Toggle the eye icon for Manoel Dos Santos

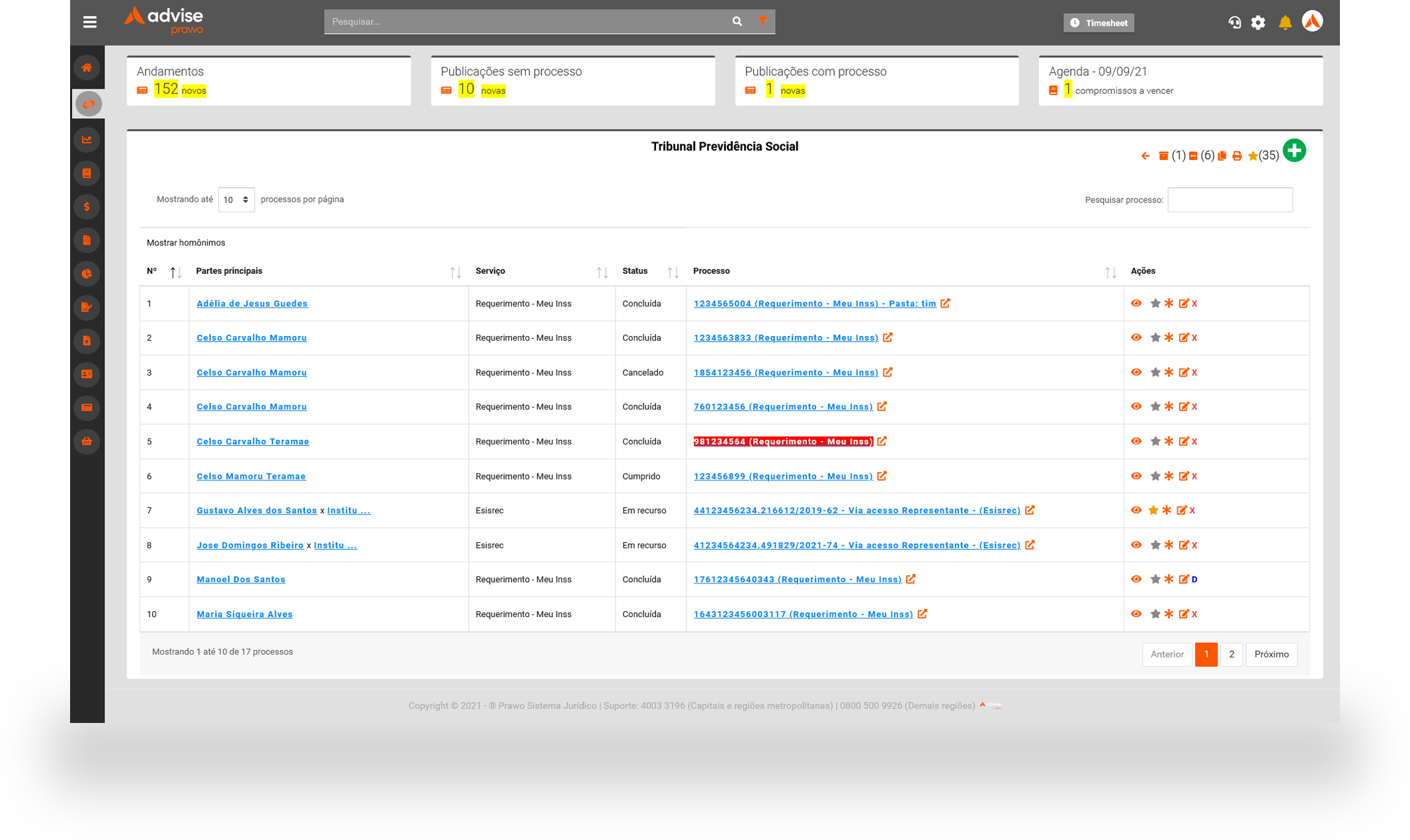click(x=1136, y=579)
